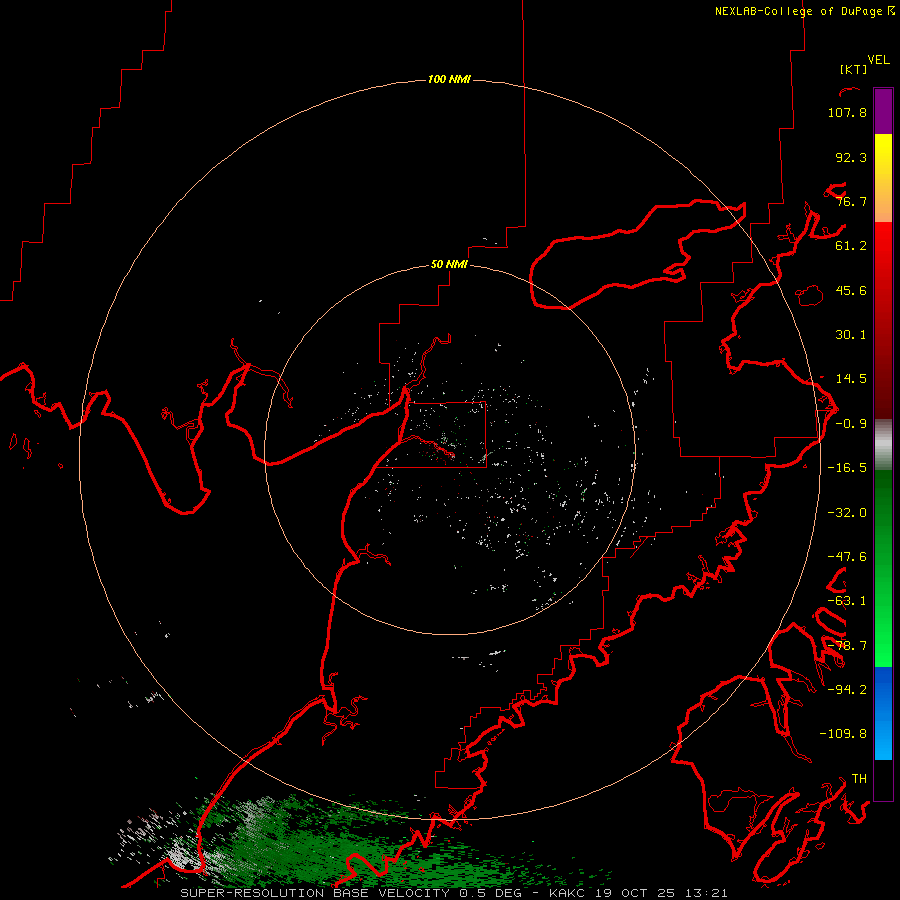This screenshot has height=900, width=900.
Task: Click the 50 NMI range ring label
Action: 449,264
